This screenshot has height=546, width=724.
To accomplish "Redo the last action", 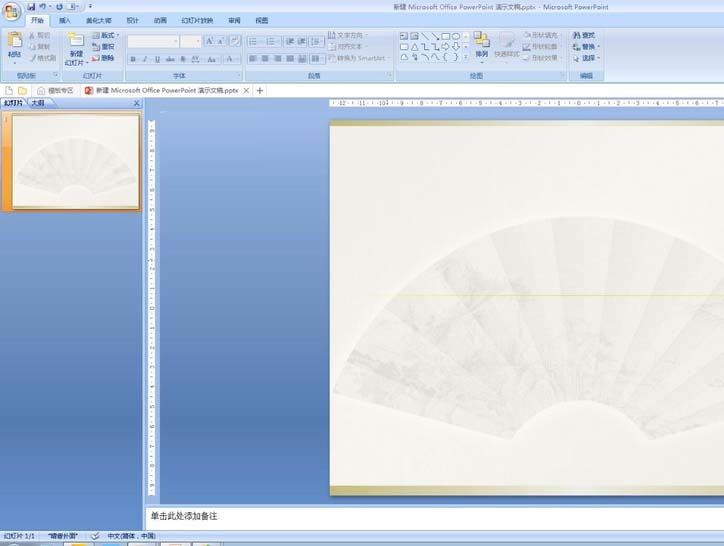I will (59, 6).
